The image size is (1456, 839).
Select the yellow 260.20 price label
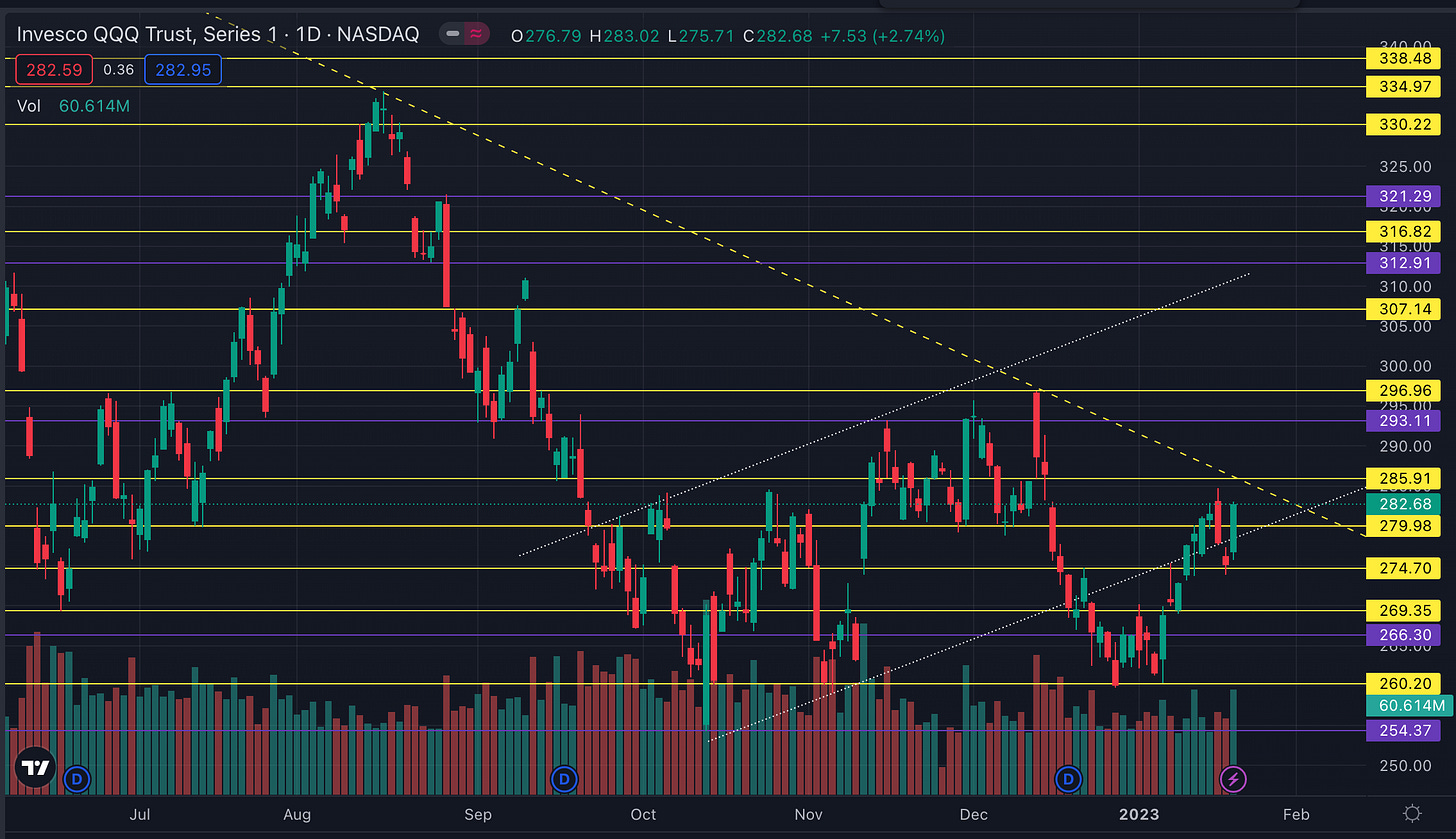[x=1405, y=684]
